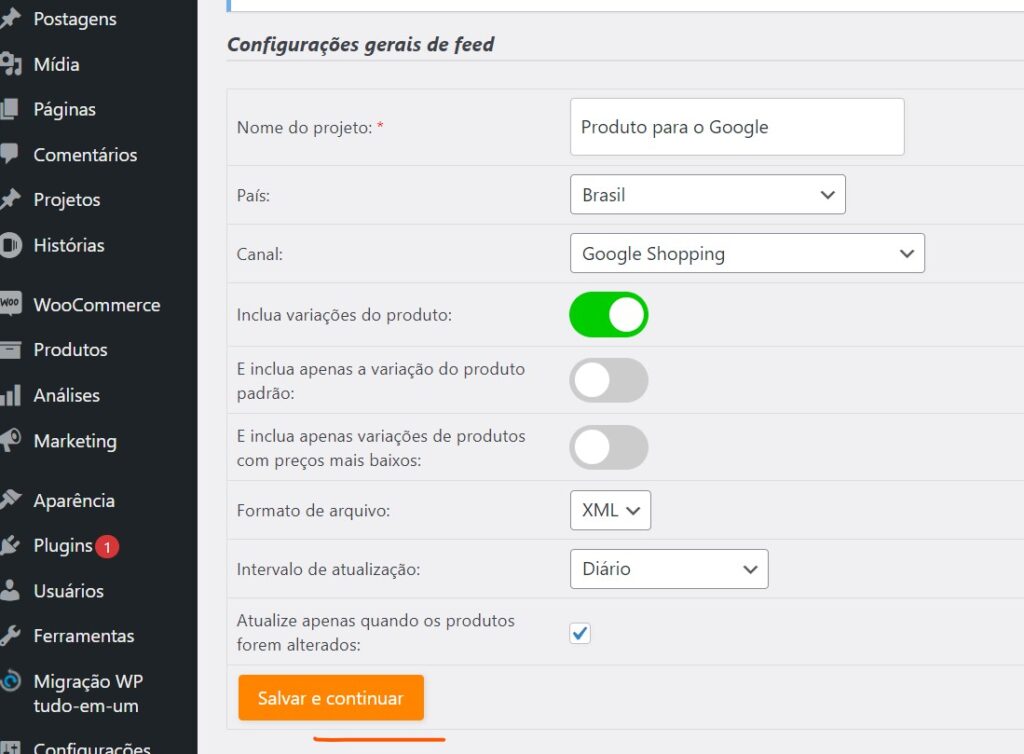1024x754 pixels.
Task: Uncheck the update only when products change checkbox
Action: 580,633
